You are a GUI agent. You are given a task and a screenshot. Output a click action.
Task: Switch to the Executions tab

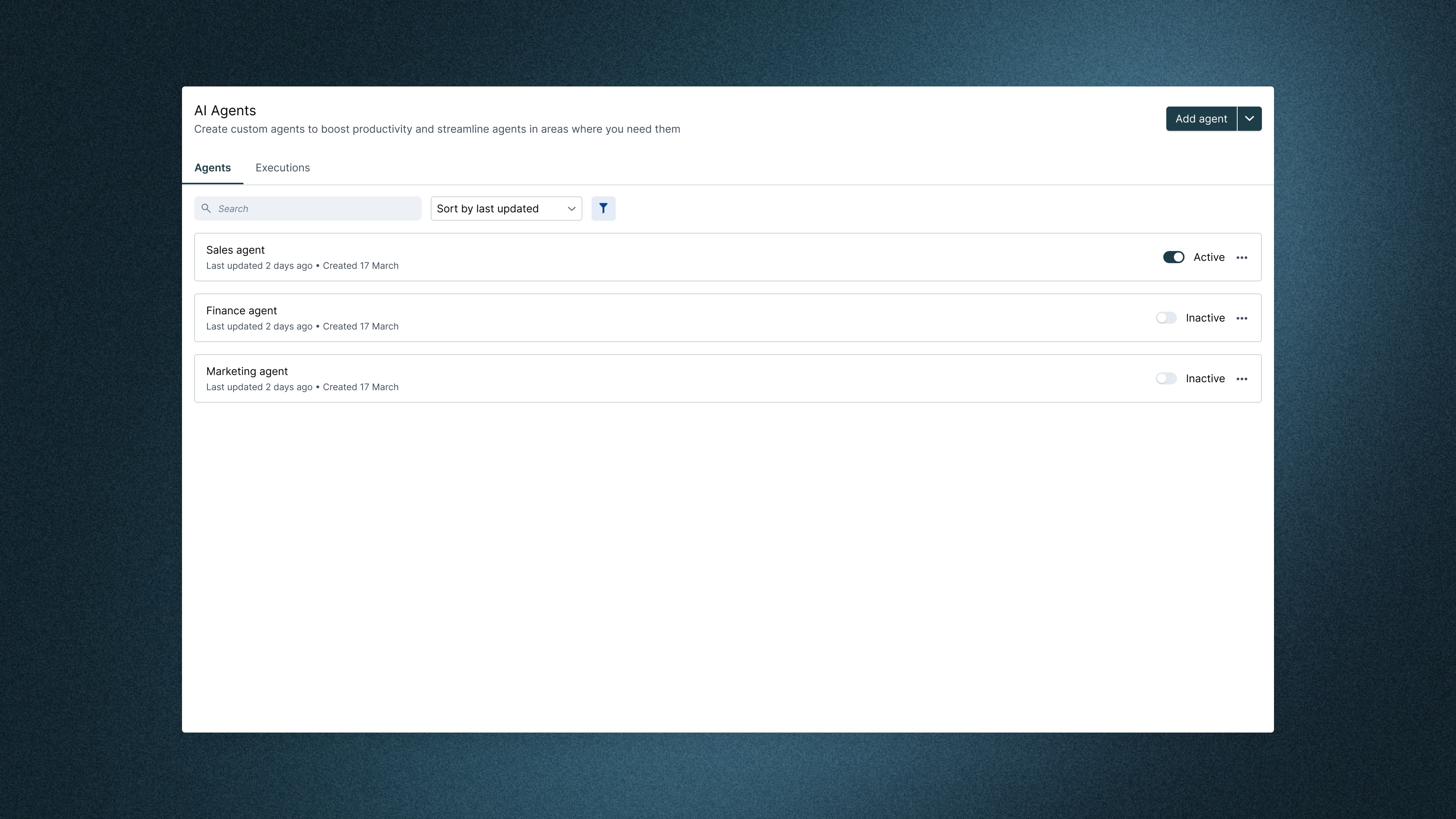click(x=282, y=168)
